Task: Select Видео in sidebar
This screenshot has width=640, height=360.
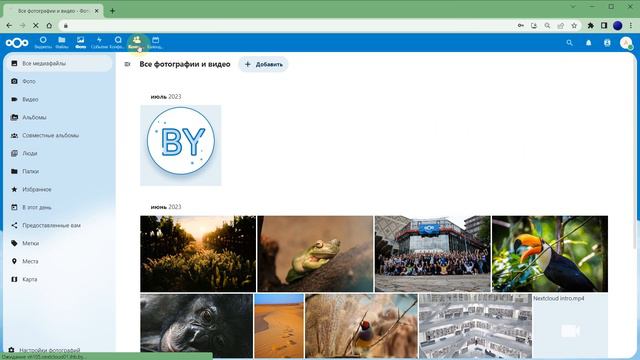Action: pyautogui.click(x=59, y=99)
